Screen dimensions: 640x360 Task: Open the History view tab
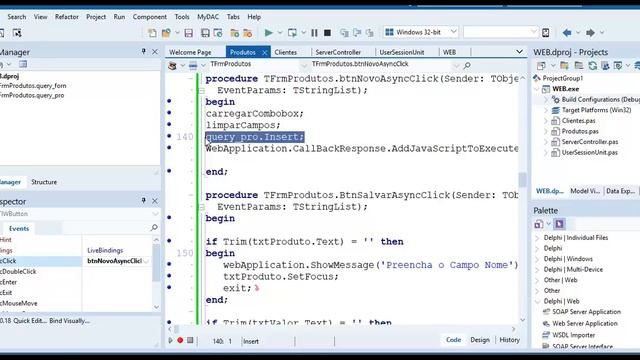coord(509,340)
